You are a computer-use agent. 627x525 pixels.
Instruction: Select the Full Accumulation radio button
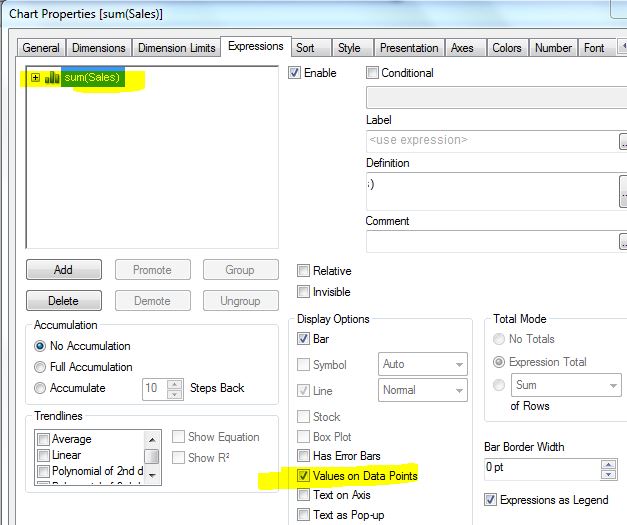point(40,367)
